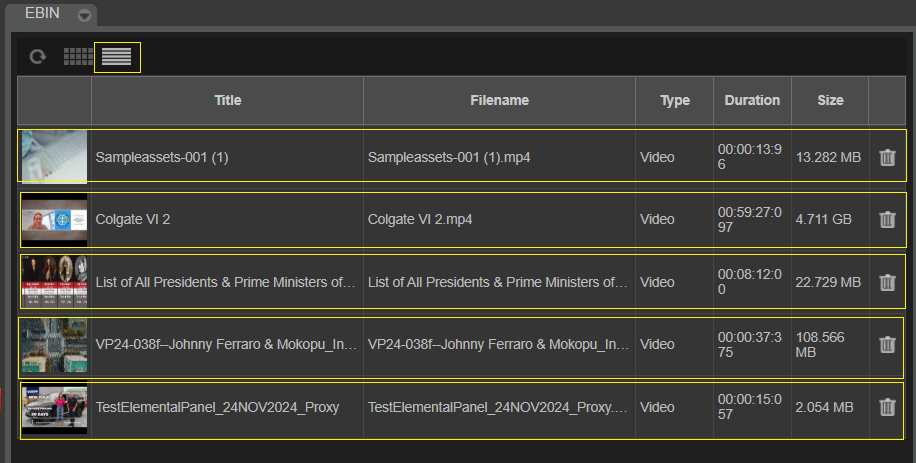Click the Type column header
916x463 pixels.
pos(675,100)
